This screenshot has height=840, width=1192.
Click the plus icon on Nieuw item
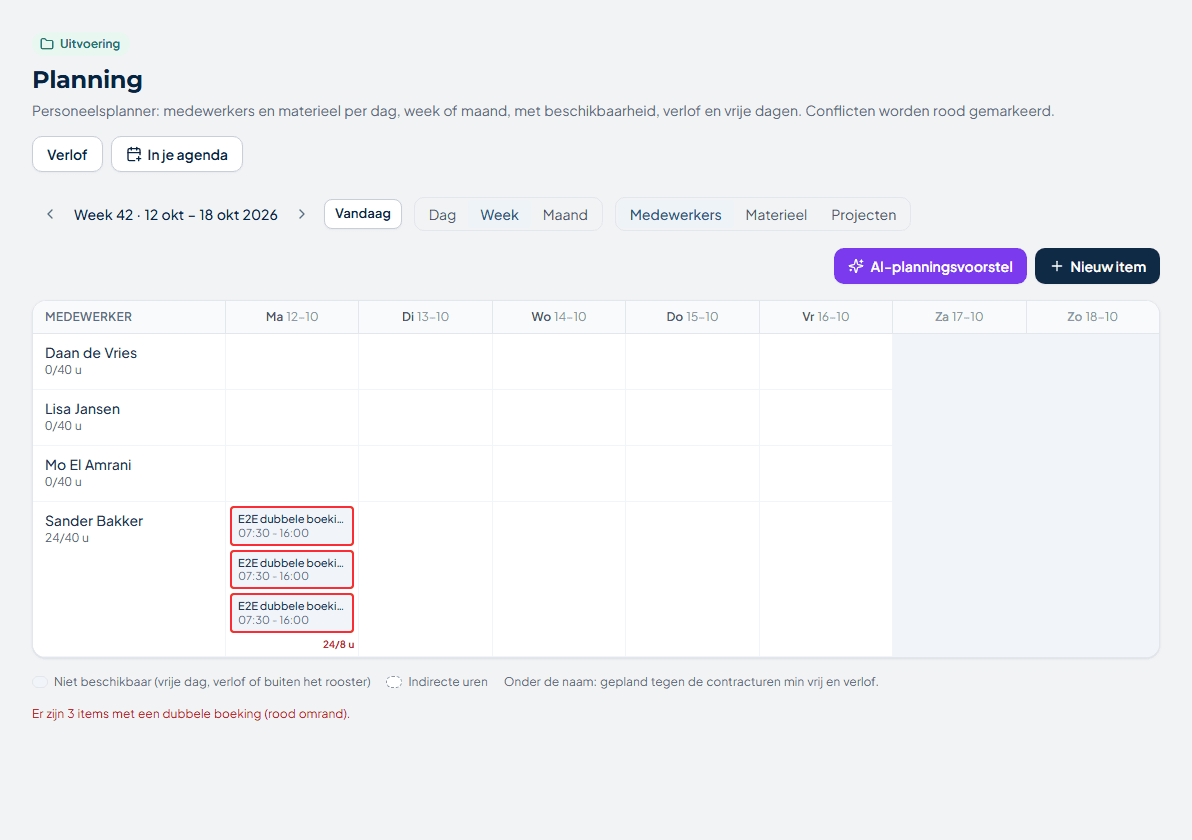click(x=1057, y=266)
